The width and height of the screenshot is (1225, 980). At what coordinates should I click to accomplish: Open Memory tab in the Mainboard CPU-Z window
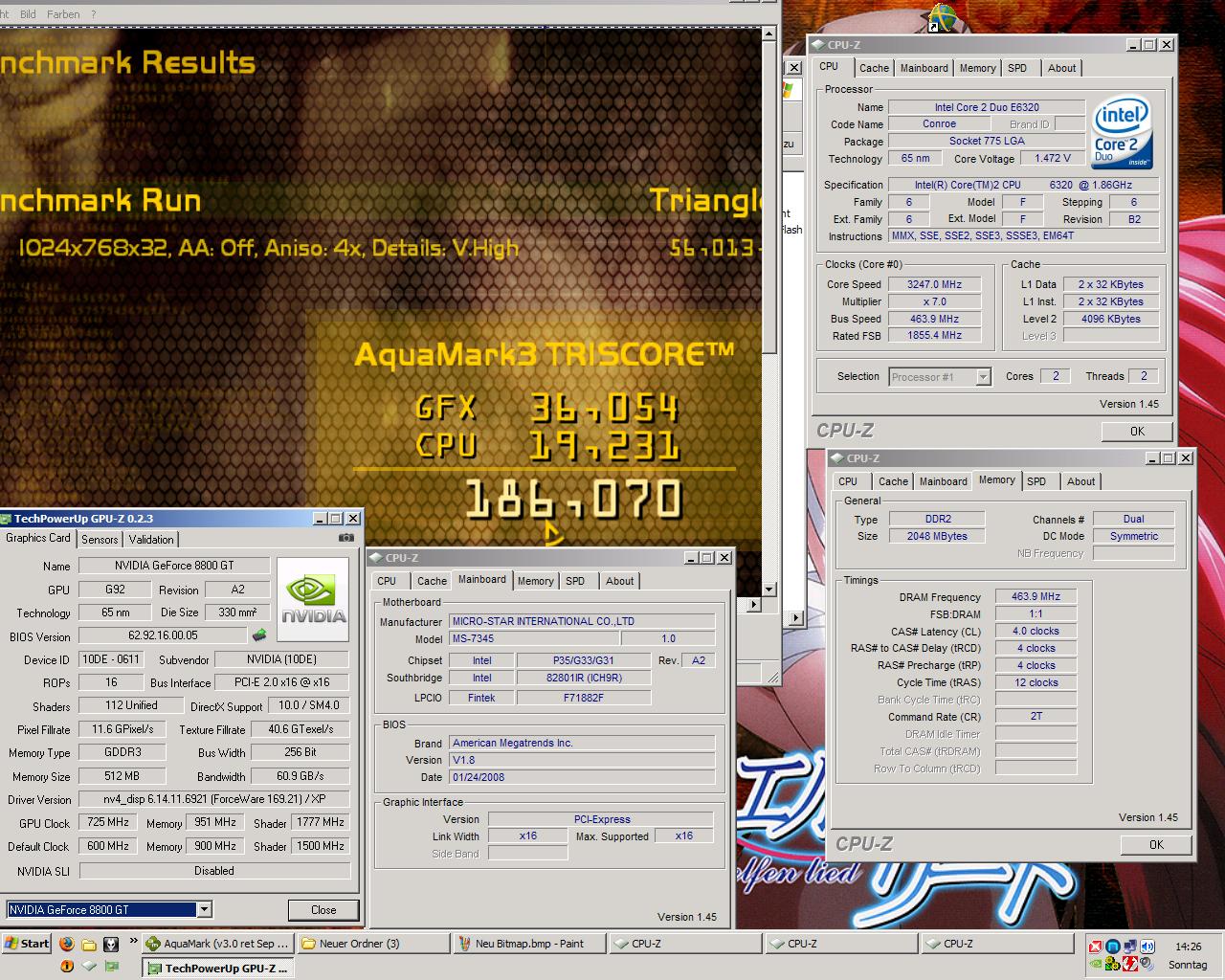pos(536,581)
